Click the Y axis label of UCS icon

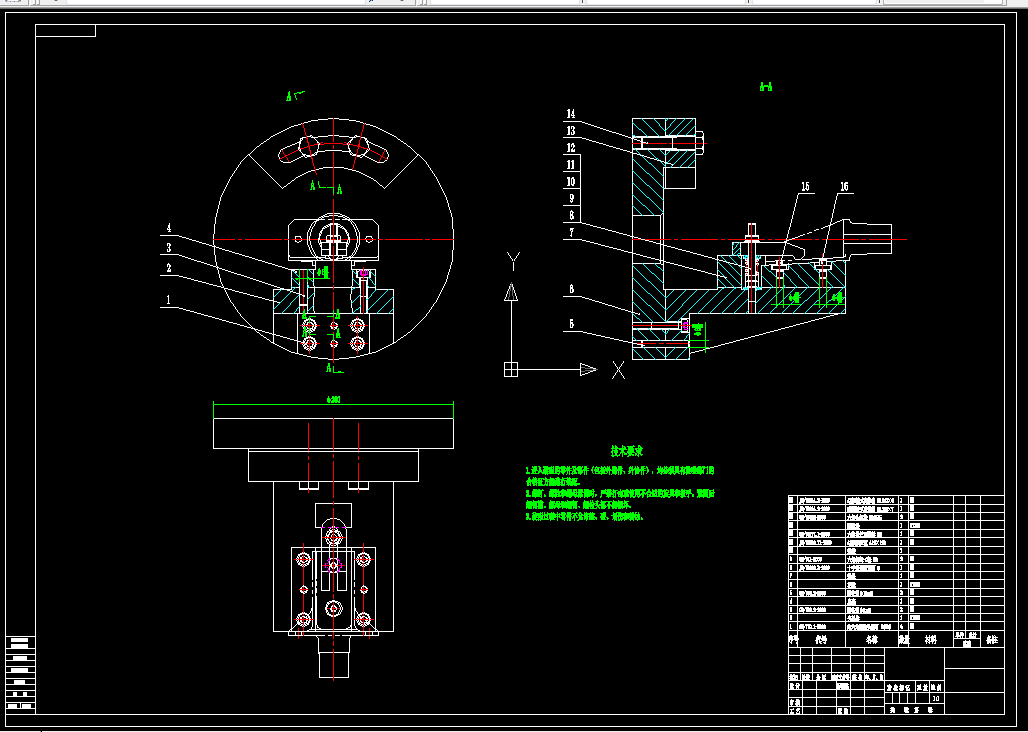click(513, 261)
